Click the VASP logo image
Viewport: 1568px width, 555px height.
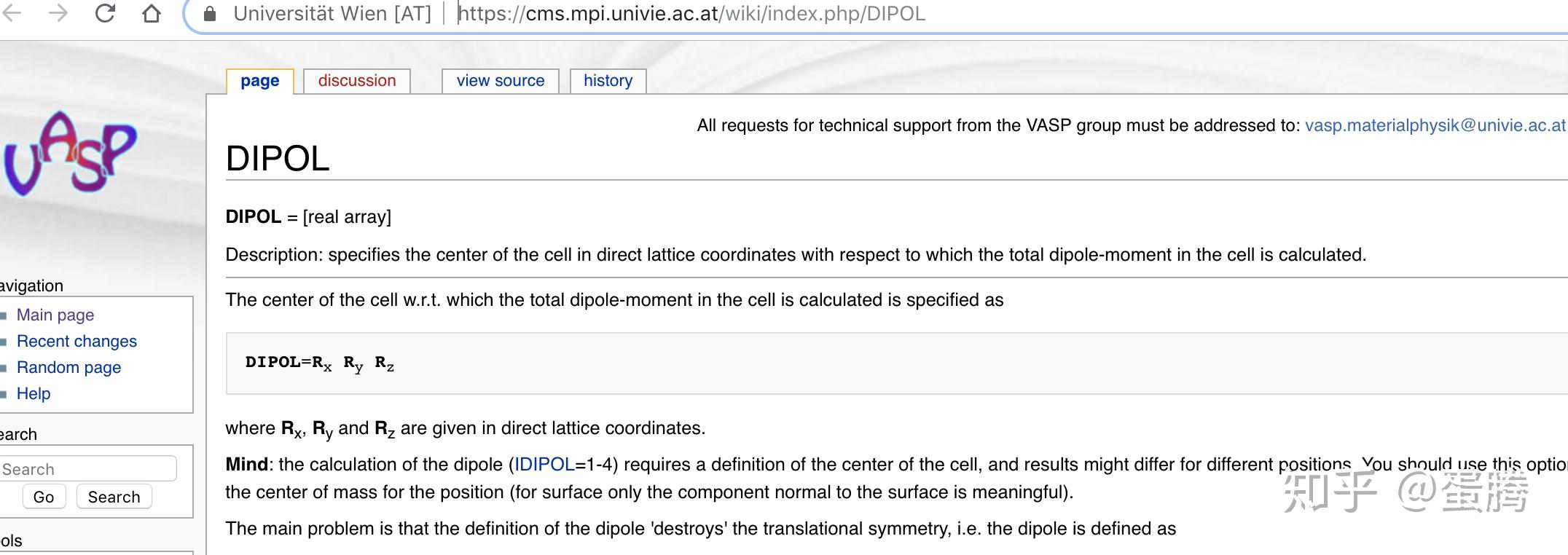(71, 154)
